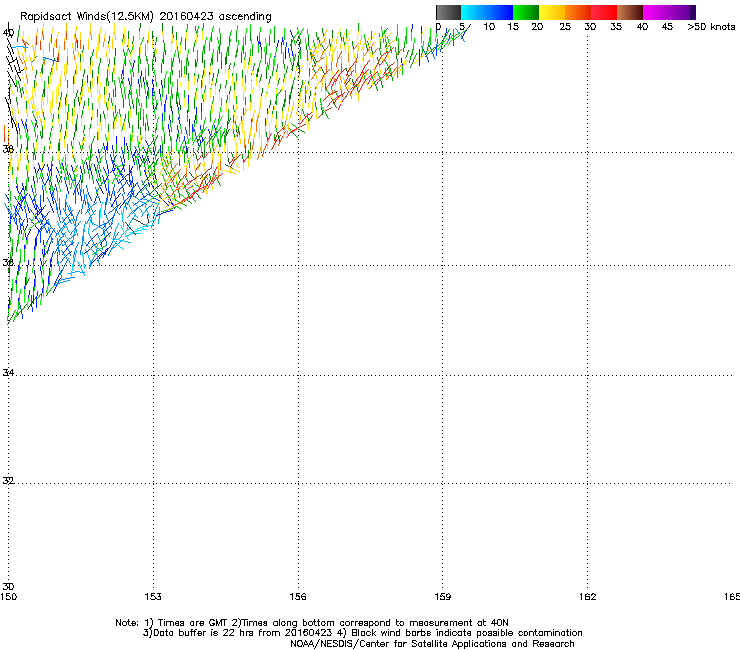740x650 pixels.
Task: Click the '>50 knots' legend label
Action: (711, 27)
